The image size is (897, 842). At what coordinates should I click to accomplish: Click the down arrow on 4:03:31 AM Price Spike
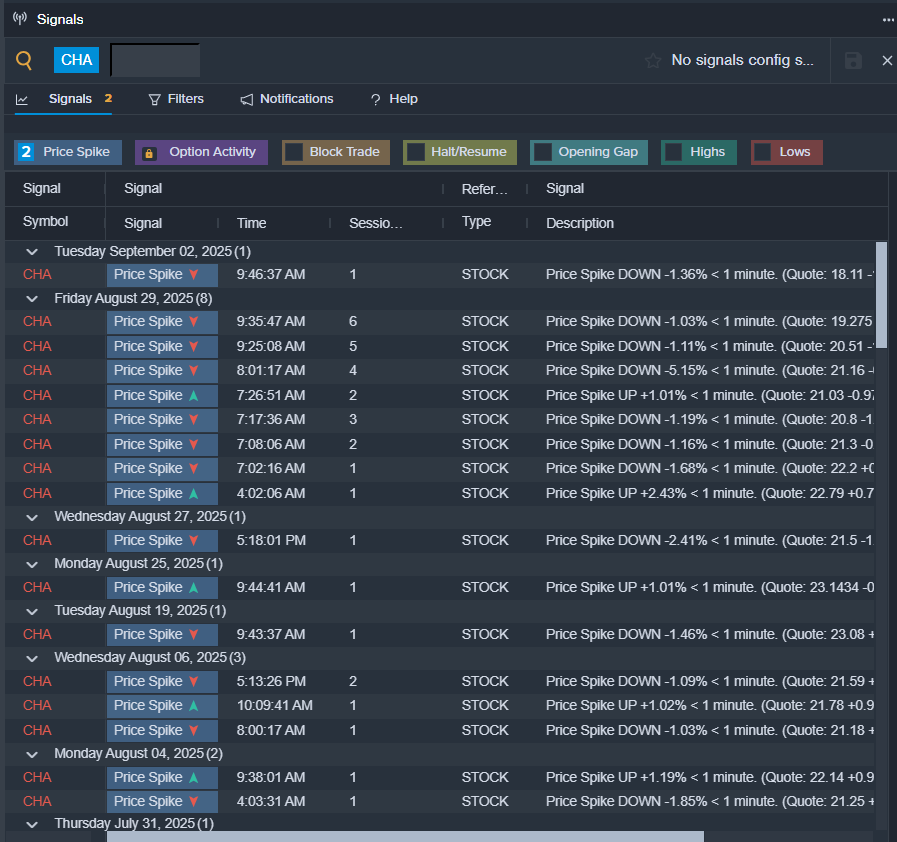click(194, 801)
